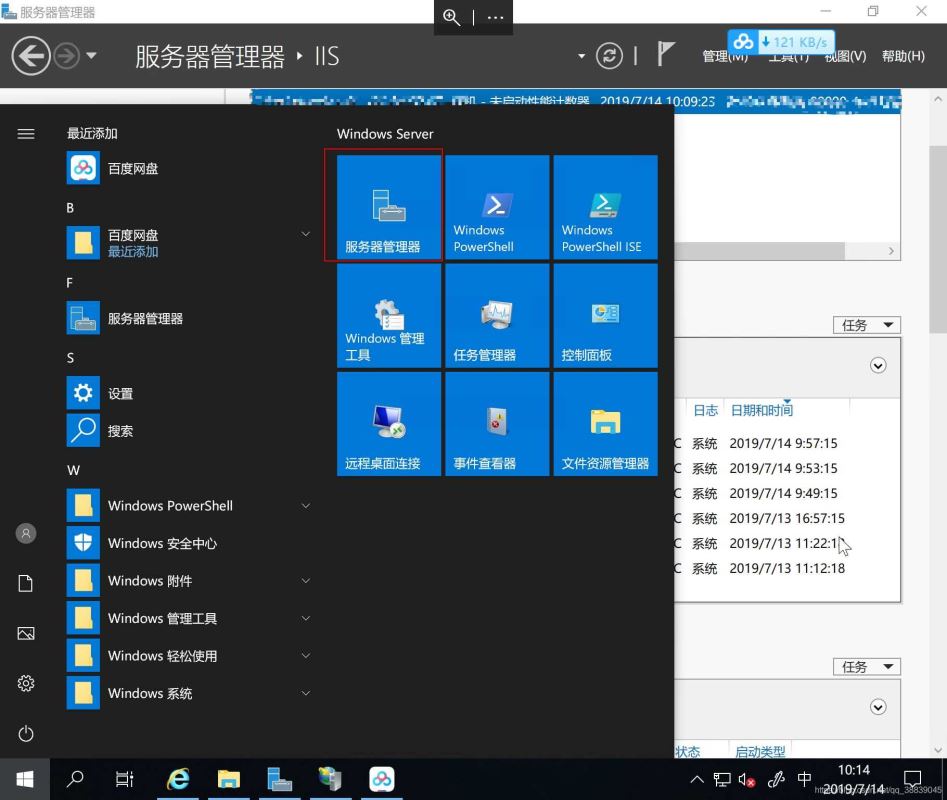Image resolution: width=947 pixels, height=800 pixels.
Task: Open the 帮助(H) menu
Action: click(903, 56)
